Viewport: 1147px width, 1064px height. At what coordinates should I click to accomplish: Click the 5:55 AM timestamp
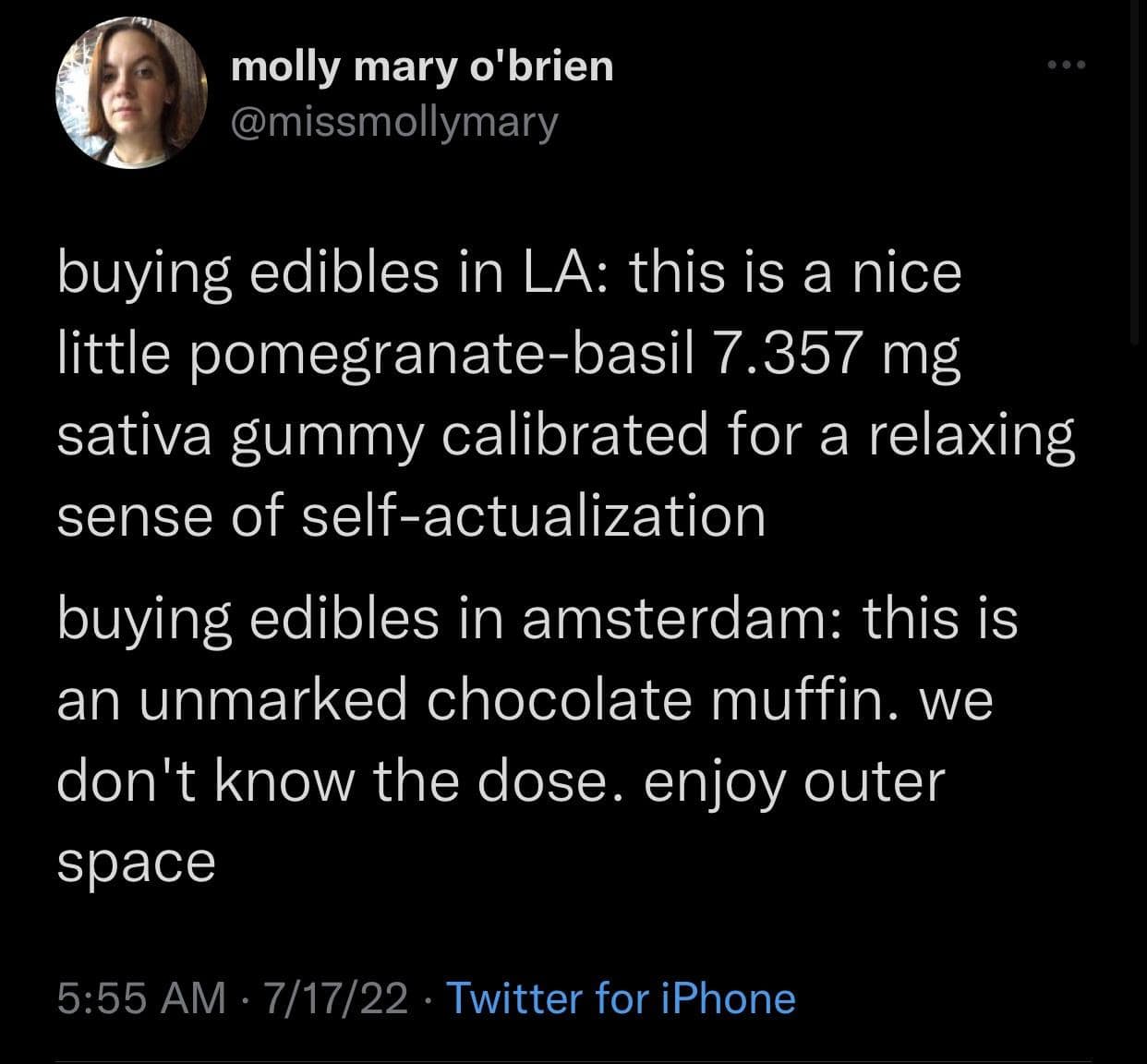click(141, 998)
